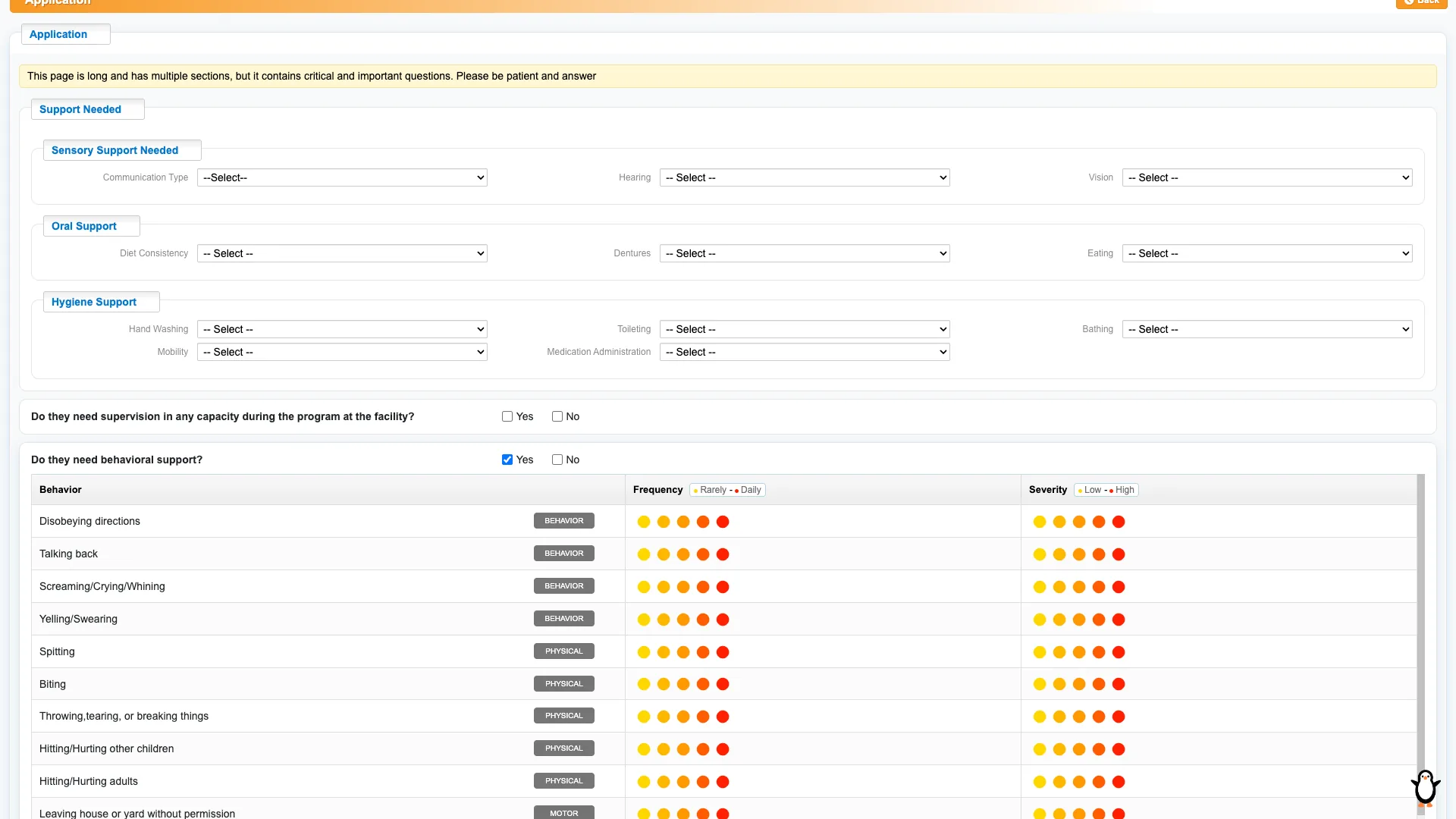The height and width of the screenshot is (819, 1456).
Task: Set Spitting severity to red high dot
Action: tap(1119, 652)
